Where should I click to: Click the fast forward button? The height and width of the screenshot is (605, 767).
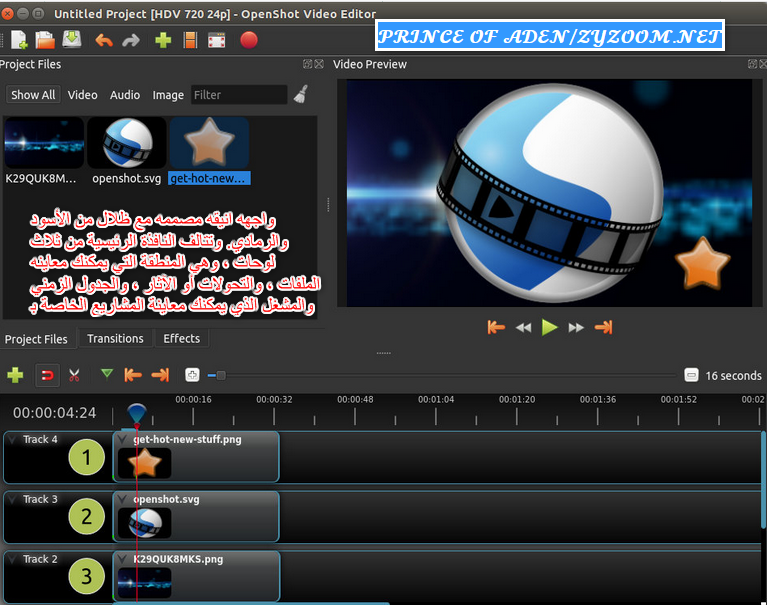click(x=576, y=328)
